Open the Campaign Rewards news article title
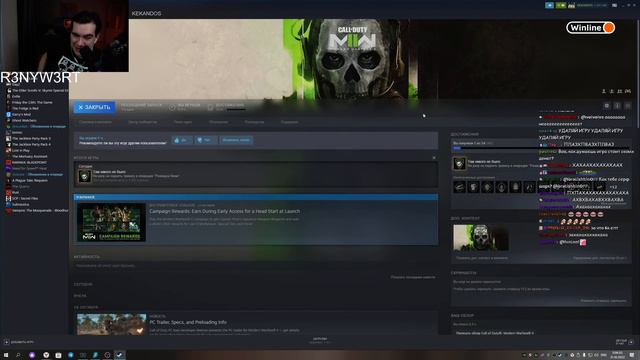This screenshot has height=360, width=640. click(x=224, y=211)
